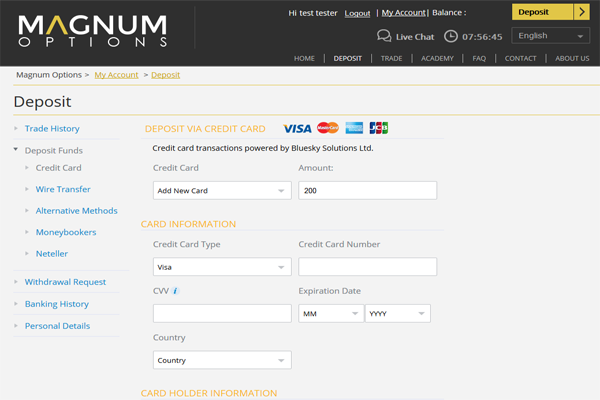Open the English language dropdown
This screenshot has width=600, height=400.
pyautogui.click(x=551, y=36)
